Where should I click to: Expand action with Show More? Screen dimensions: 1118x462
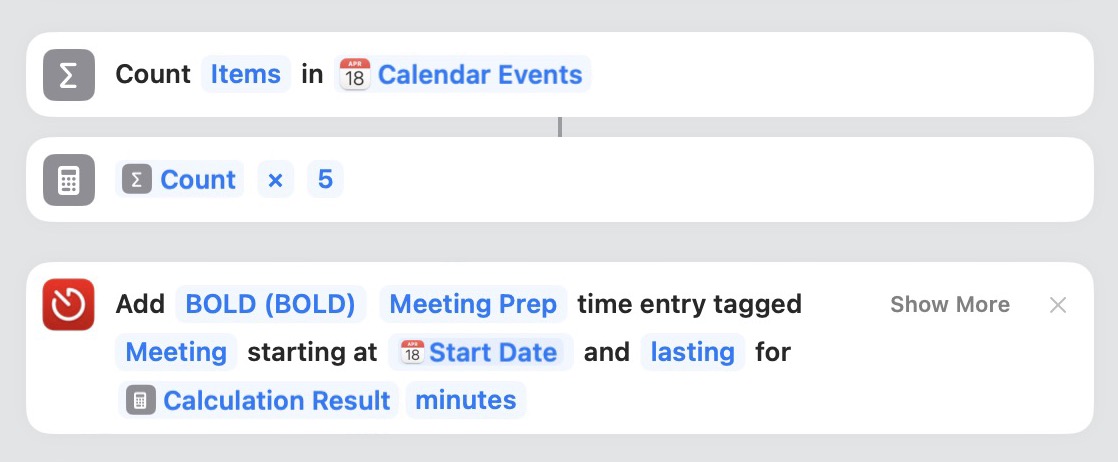(x=950, y=304)
